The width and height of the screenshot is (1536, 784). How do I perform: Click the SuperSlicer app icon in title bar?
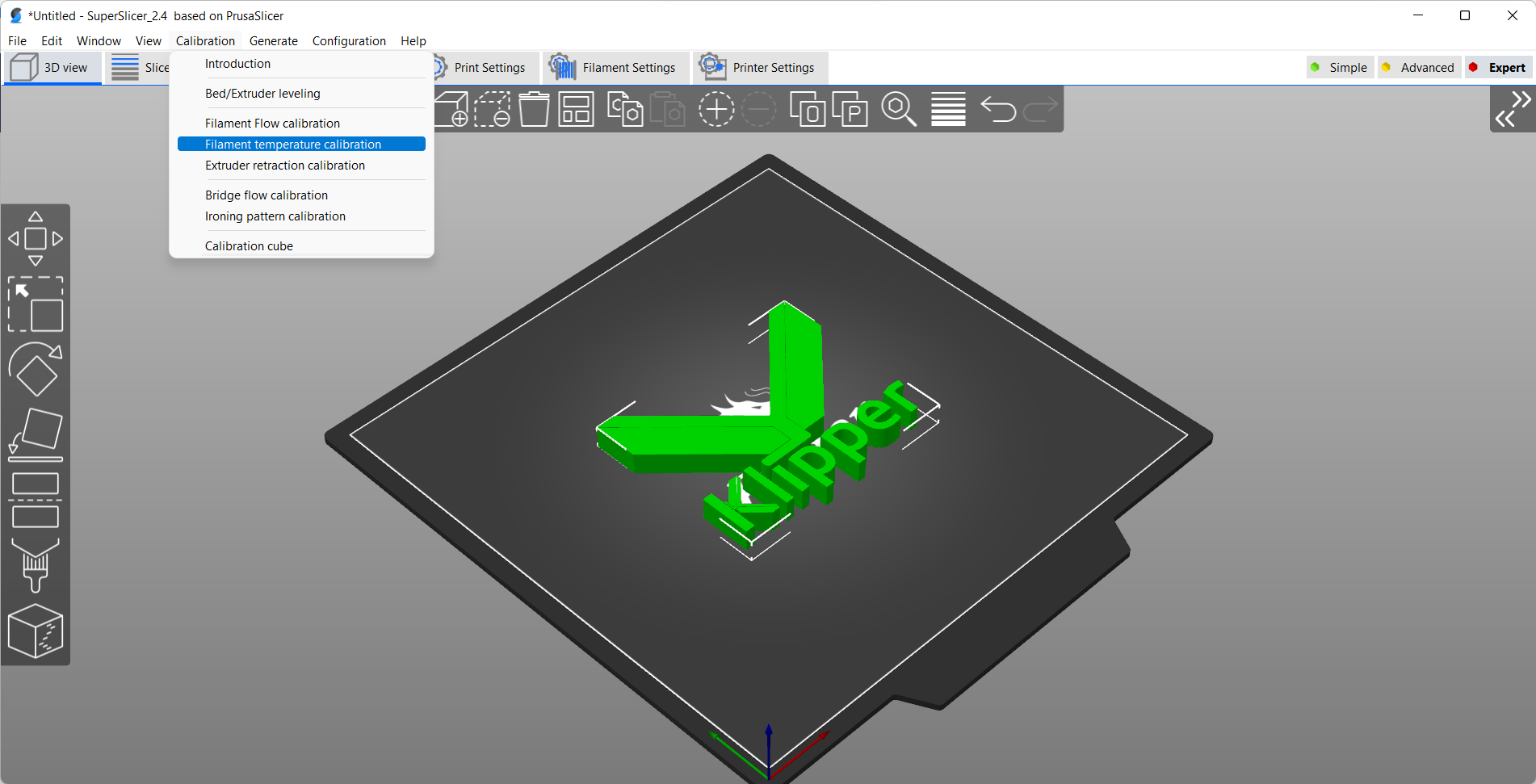[x=15, y=15]
